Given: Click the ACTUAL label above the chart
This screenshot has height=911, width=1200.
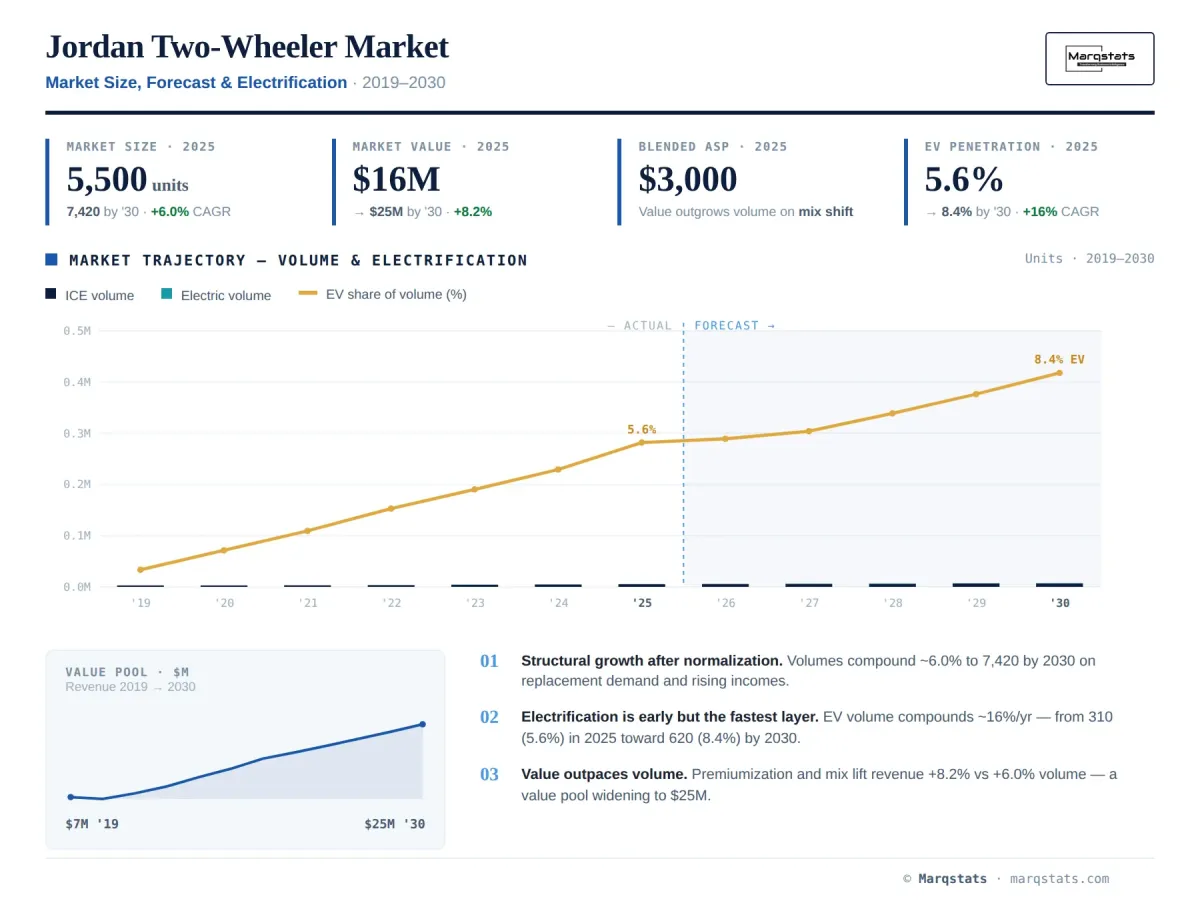Looking at the screenshot, I should pyautogui.click(x=640, y=325).
